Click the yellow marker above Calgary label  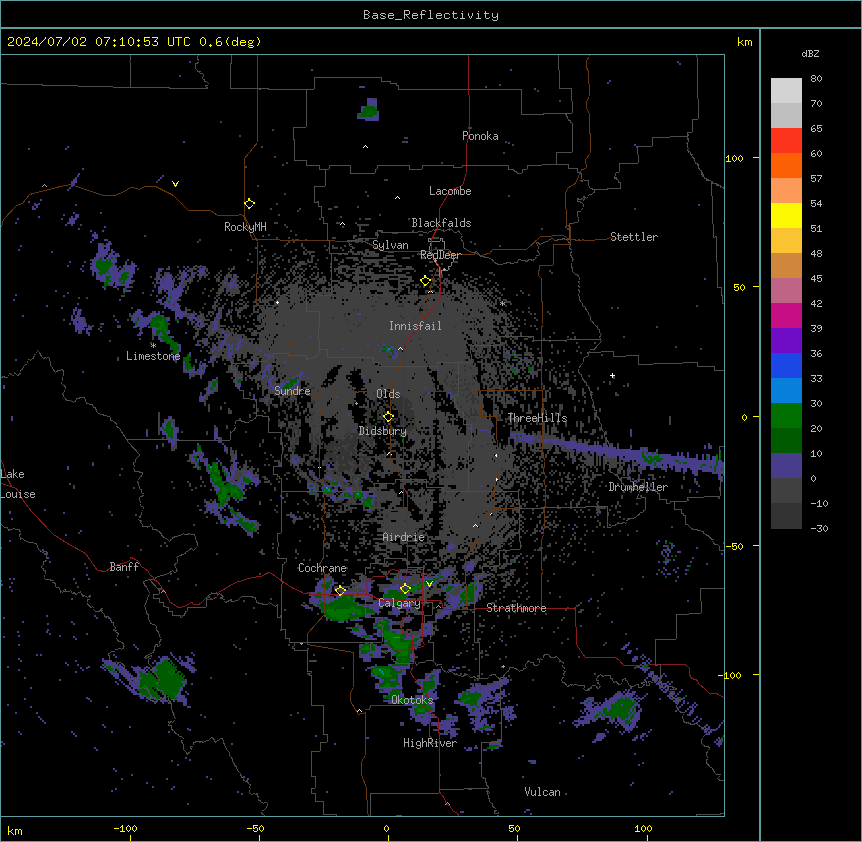tap(405, 589)
